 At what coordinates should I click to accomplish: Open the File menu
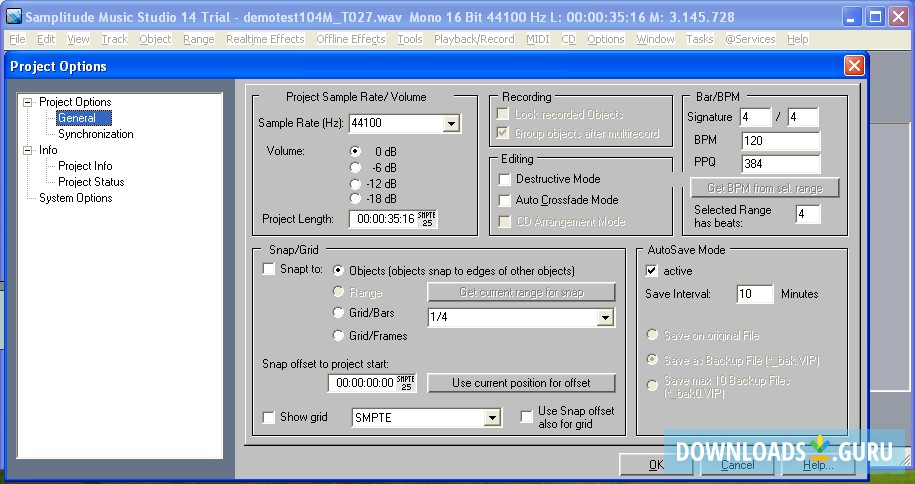[18, 39]
